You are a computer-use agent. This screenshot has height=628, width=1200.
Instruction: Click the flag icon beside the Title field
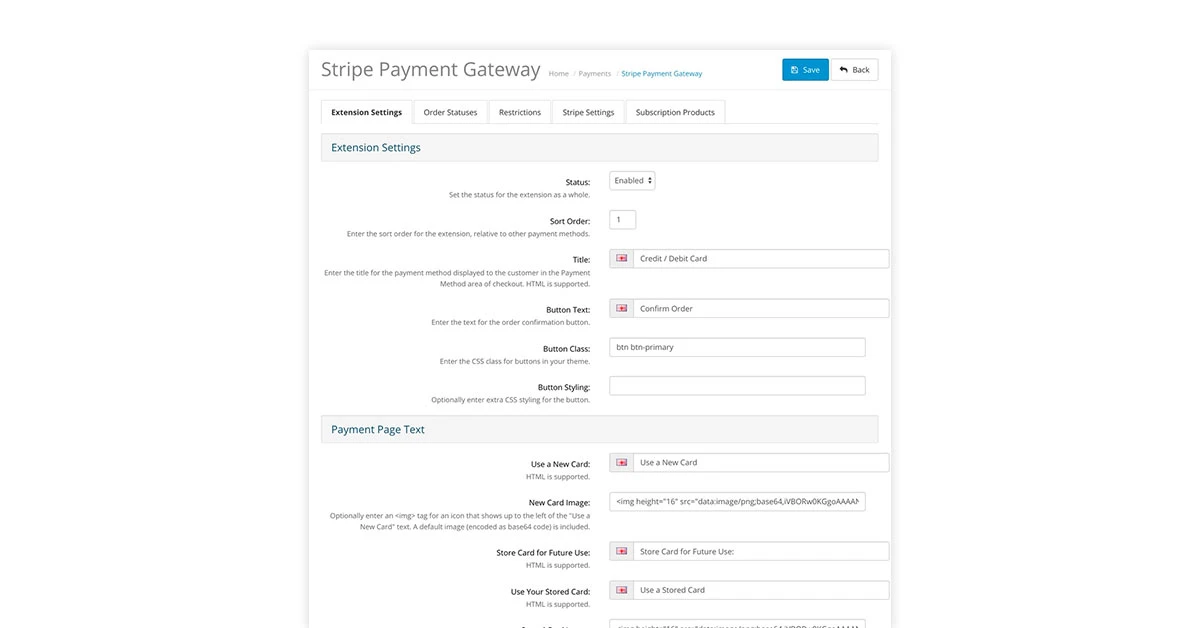point(620,257)
